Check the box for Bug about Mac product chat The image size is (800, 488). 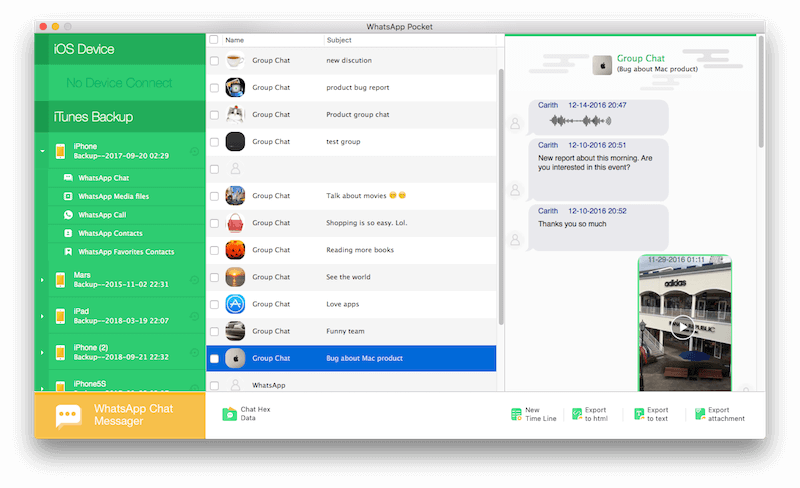coord(214,358)
